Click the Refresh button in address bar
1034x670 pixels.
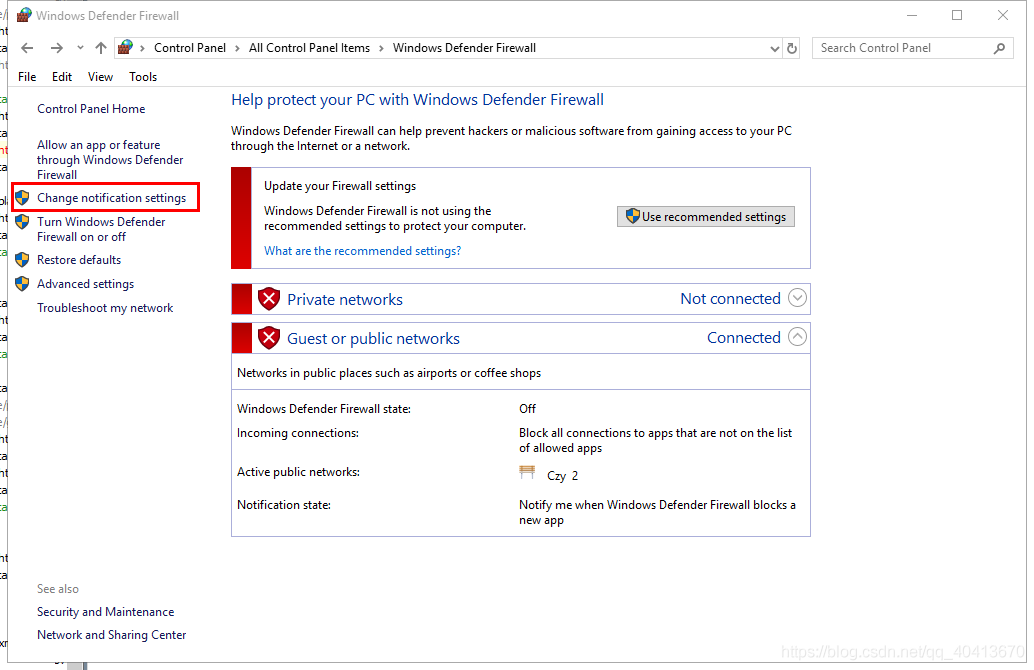[x=792, y=48]
